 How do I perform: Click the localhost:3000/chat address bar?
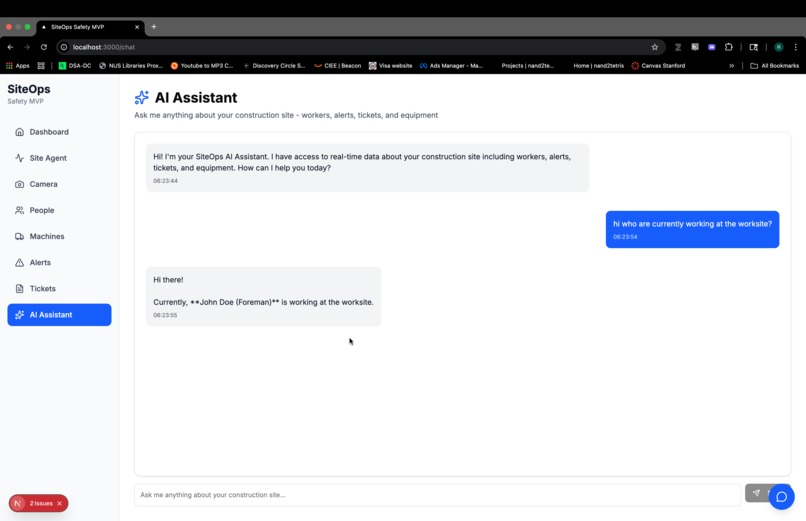coord(360,47)
